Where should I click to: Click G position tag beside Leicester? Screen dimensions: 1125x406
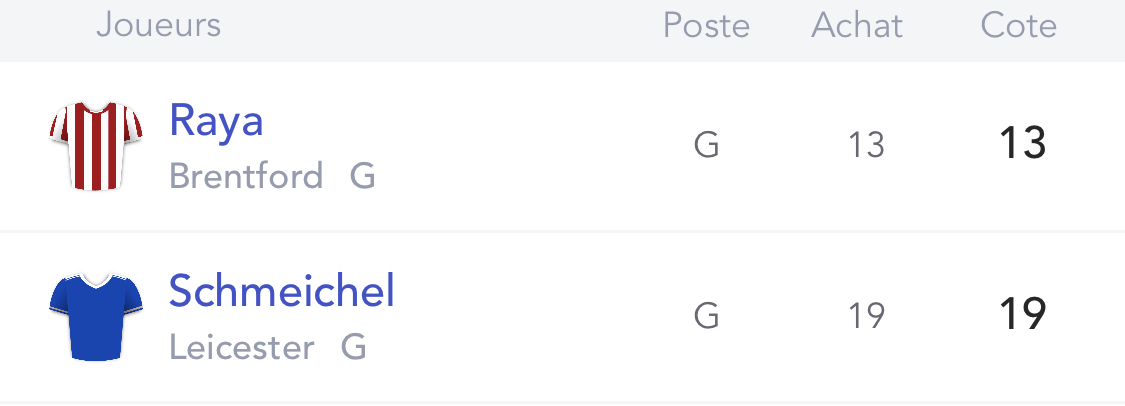(x=354, y=348)
